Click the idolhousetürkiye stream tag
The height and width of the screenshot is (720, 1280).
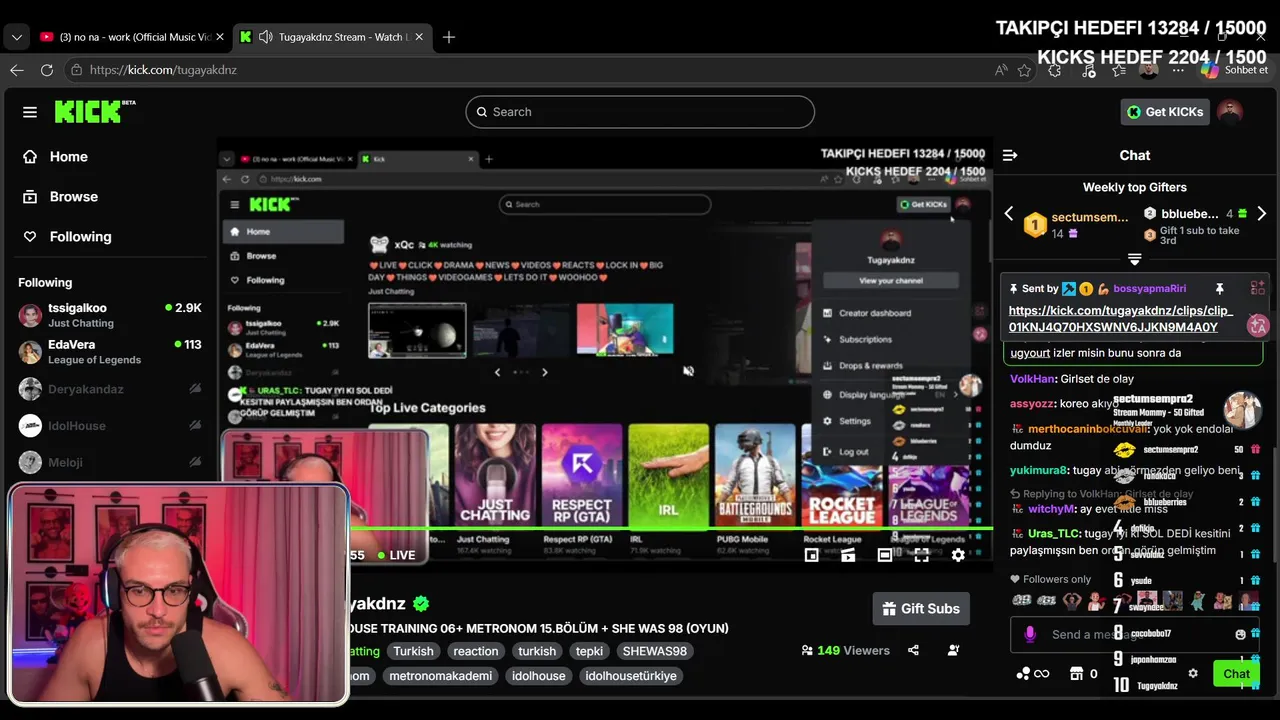coord(631,676)
